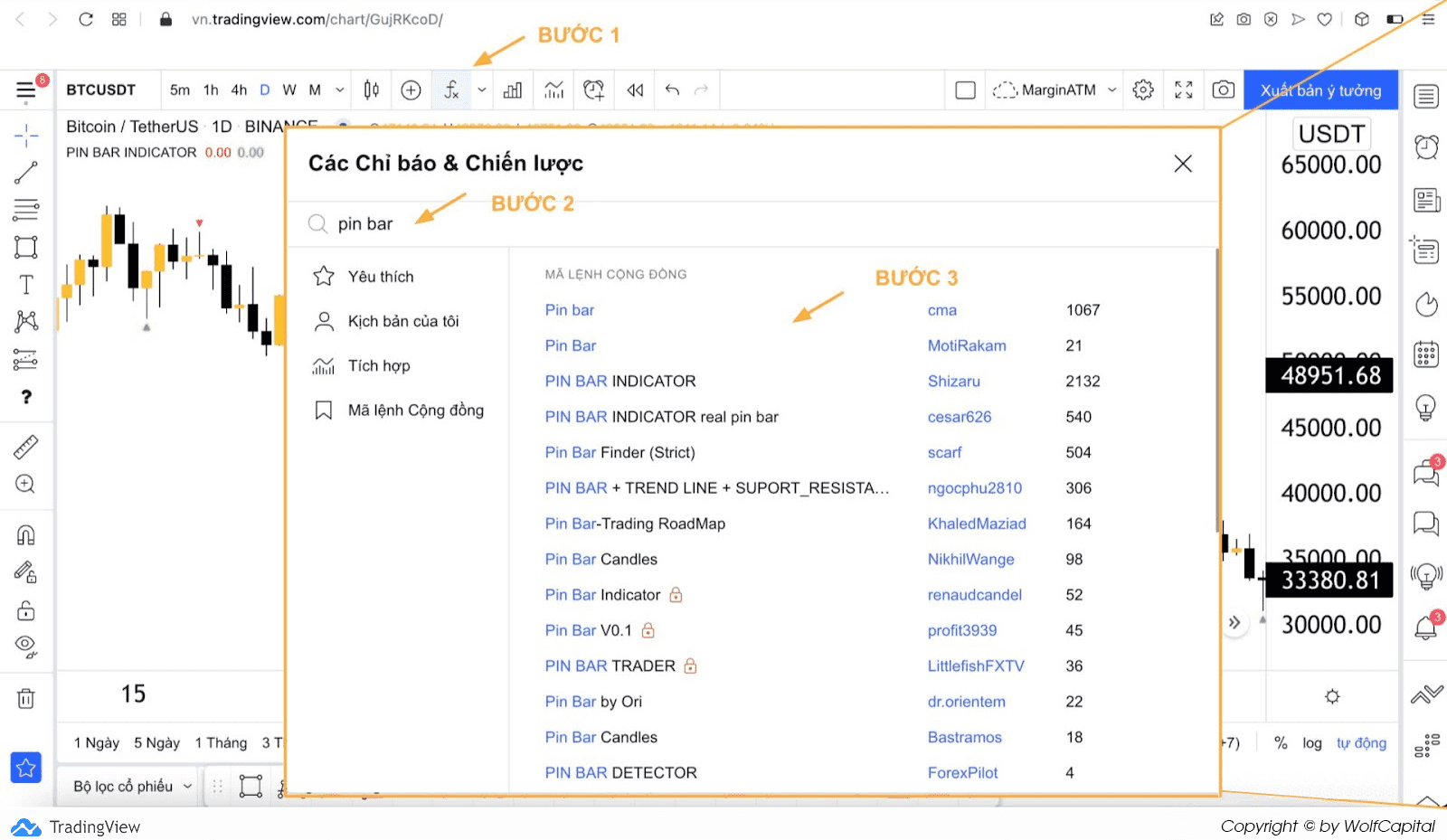Screen dimensions: 1447x840
Task: Toggle the % percent scale
Action: [x=1281, y=742]
